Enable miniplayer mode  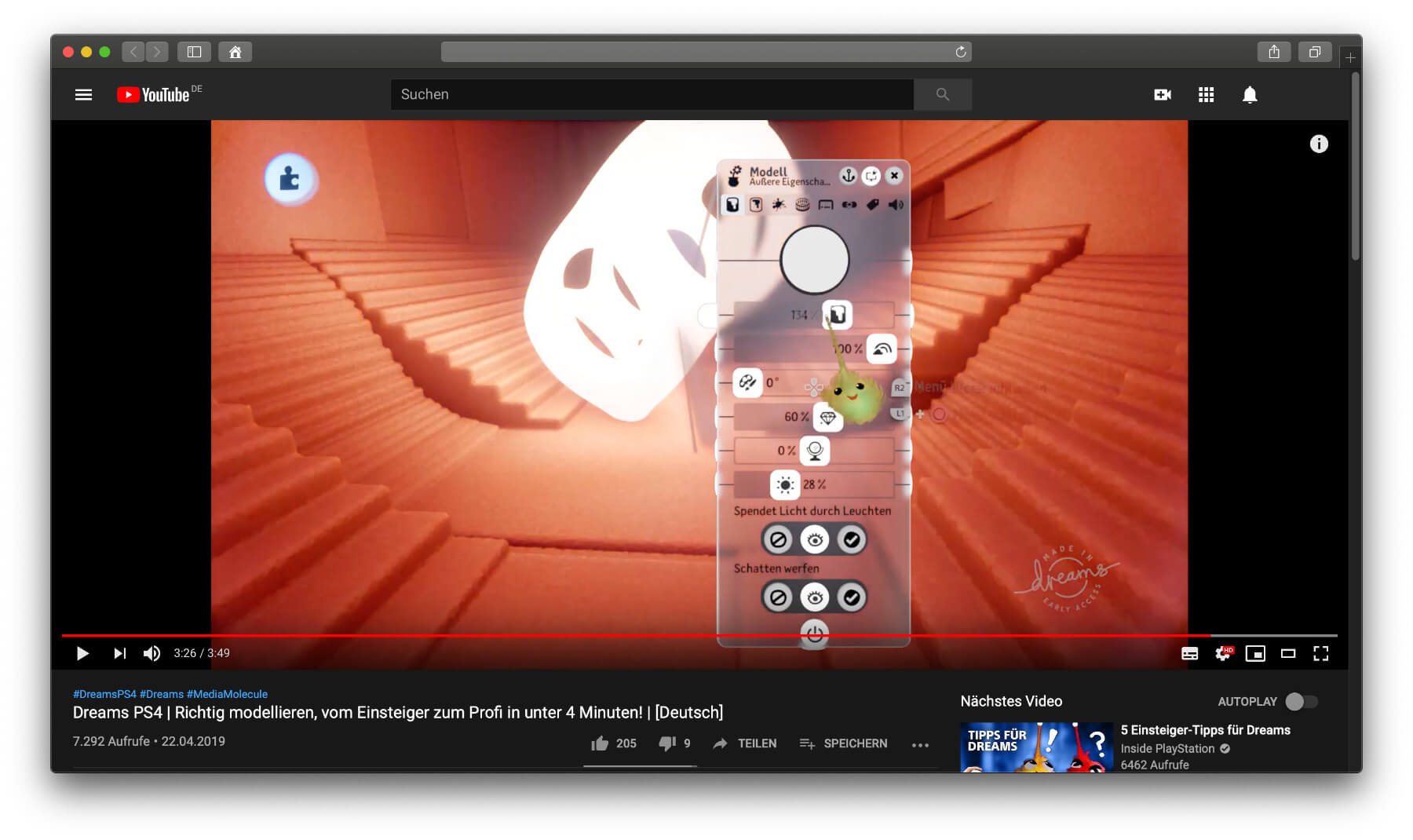pos(1255,653)
